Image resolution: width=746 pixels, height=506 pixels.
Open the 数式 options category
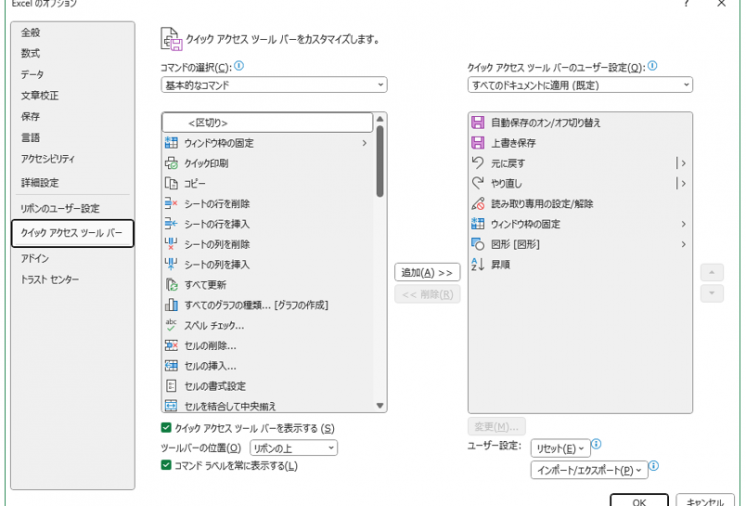point(30,53)
